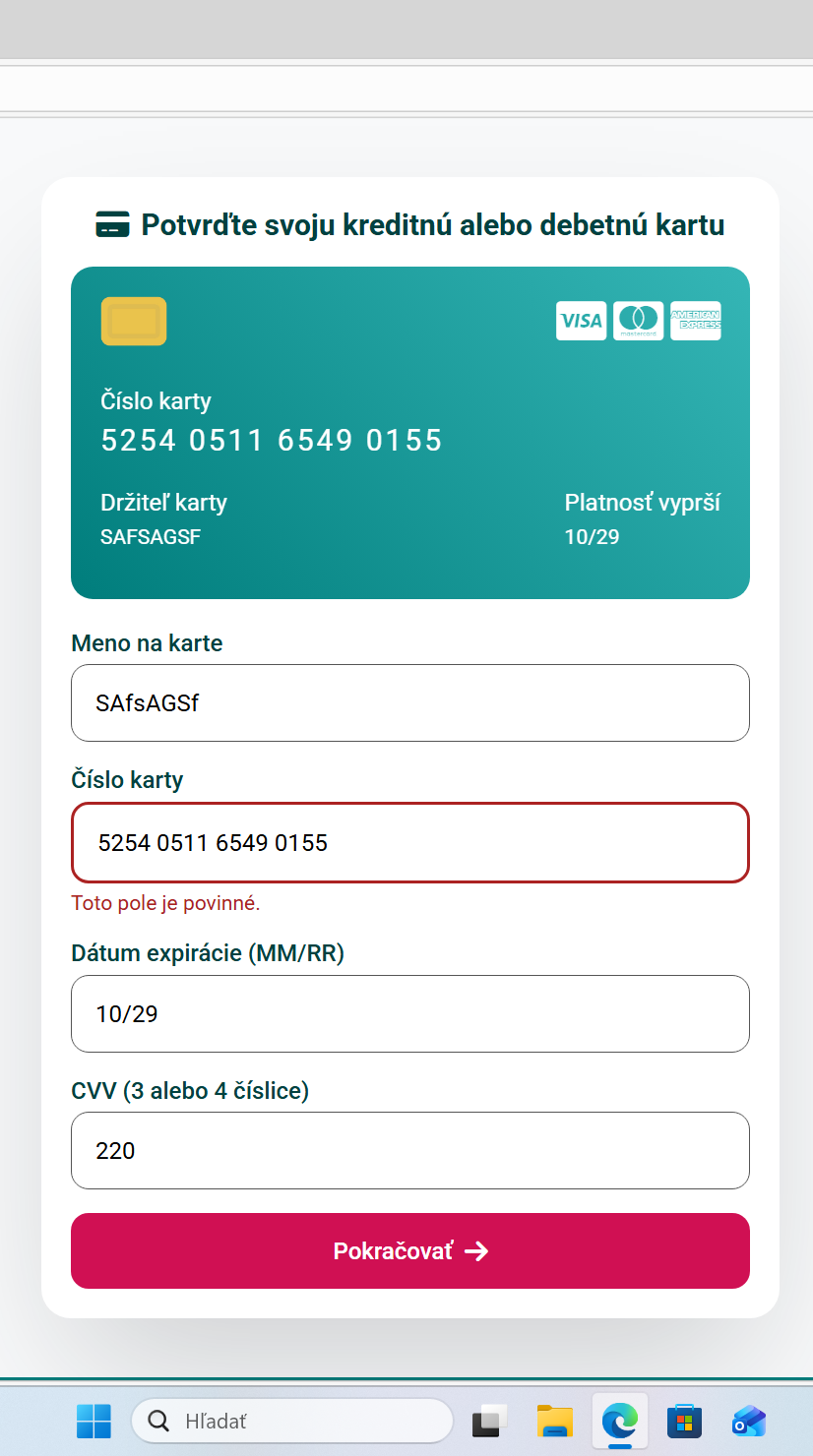Click the CVV input field
The height and width of the screenshot is (1456, 813).
(x=409, y=1151)
